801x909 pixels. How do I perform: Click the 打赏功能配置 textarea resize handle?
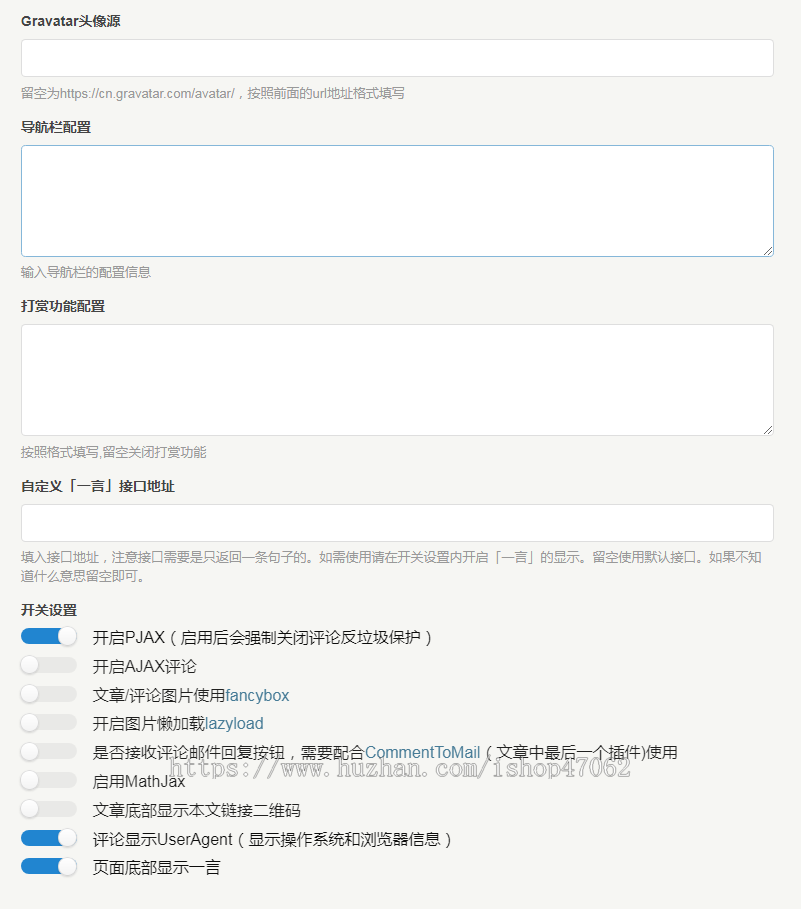767,430
